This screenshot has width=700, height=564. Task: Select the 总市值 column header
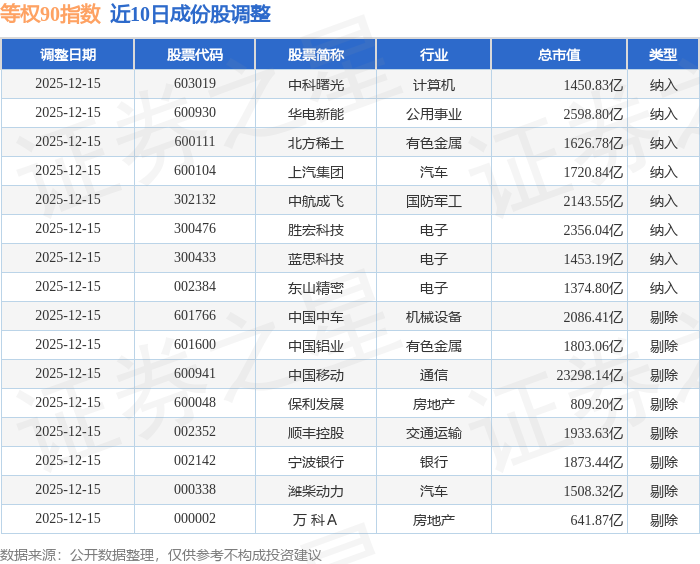click(559, 54)
